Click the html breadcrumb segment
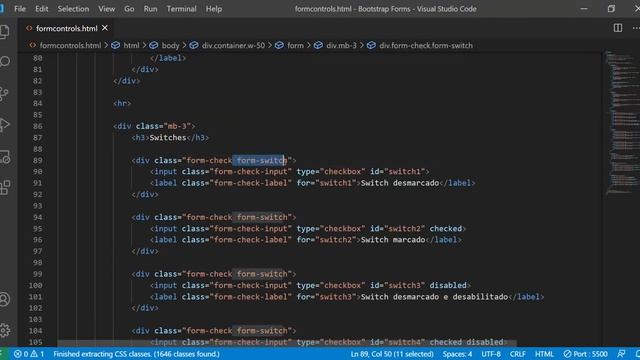The width and height of the screenshot is (640, 360). 131,45
